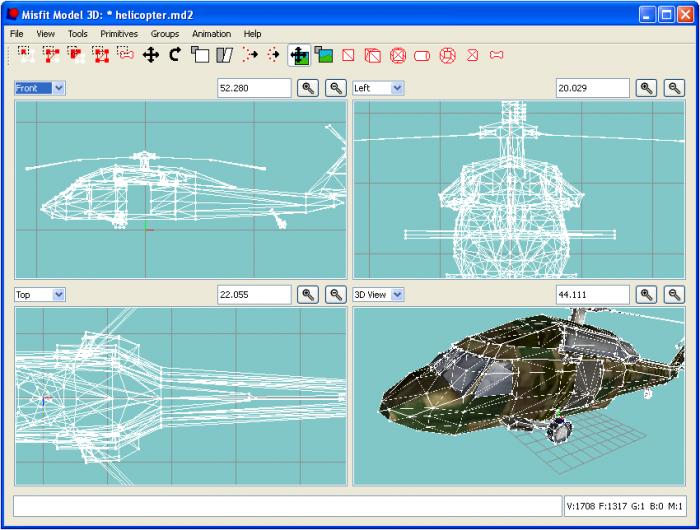Open the Animation menu
700x530 pixels.
[x=211, y=34]
